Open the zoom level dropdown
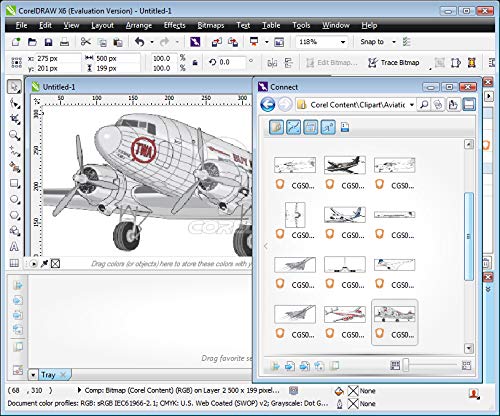Viewport: 500px width, 416px height. pos(343,42)
